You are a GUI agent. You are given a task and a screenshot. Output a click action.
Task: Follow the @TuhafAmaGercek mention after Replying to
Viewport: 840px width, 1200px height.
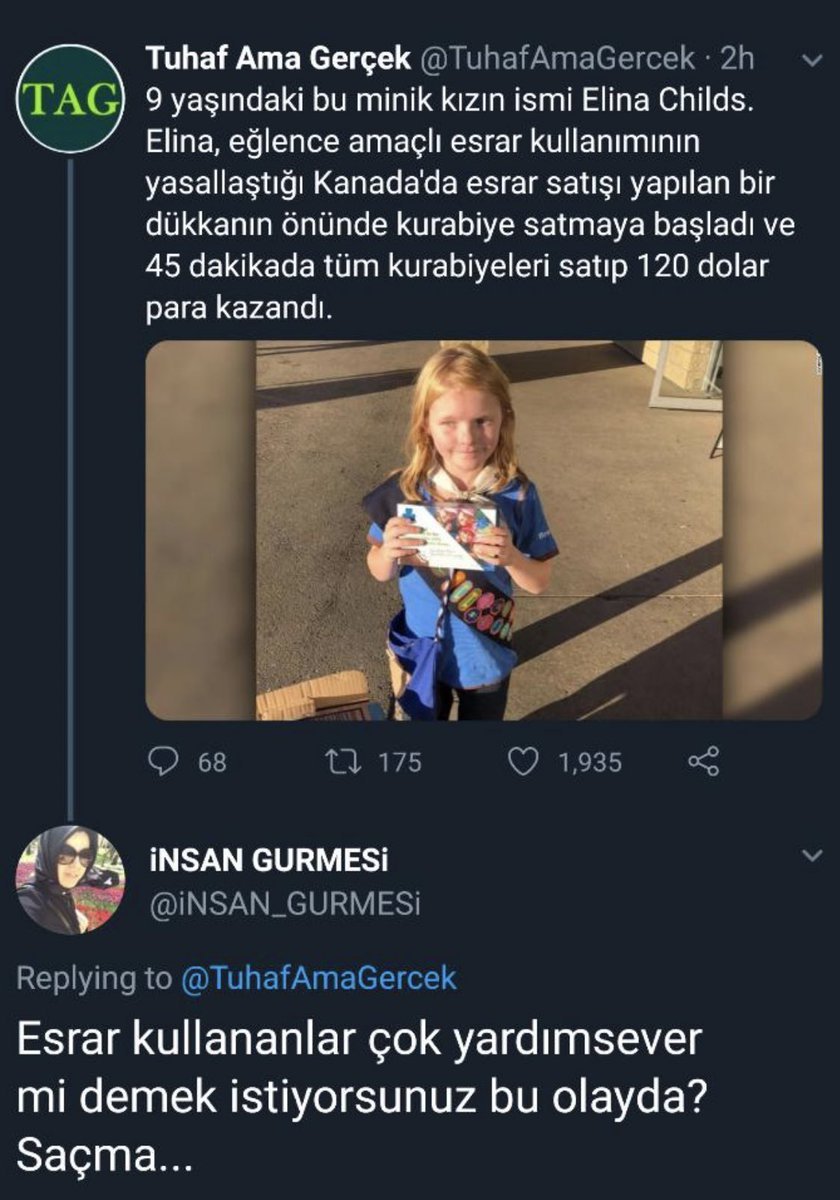[x=319, y=977]
